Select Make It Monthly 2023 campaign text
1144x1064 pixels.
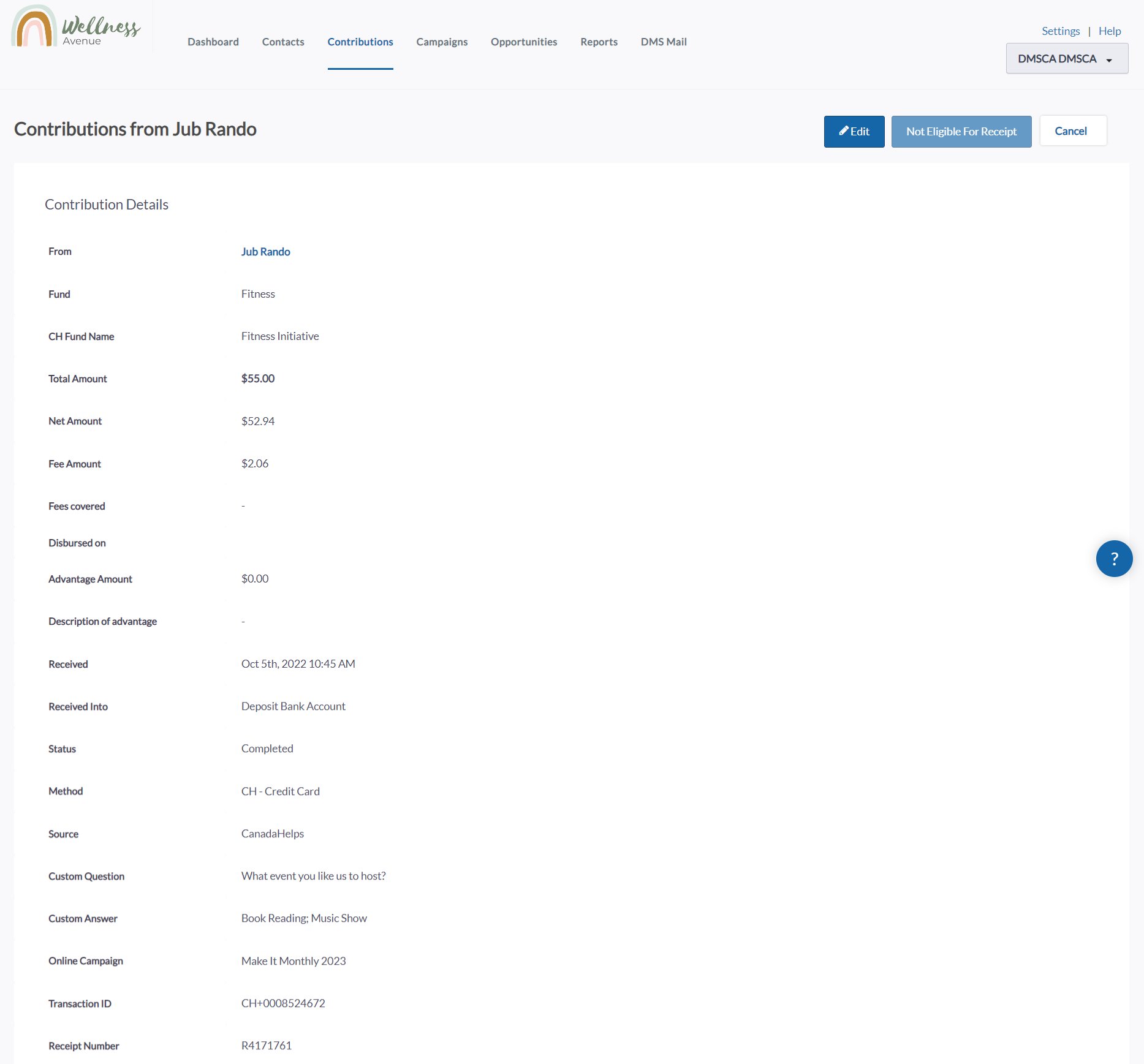pos(294,961)
